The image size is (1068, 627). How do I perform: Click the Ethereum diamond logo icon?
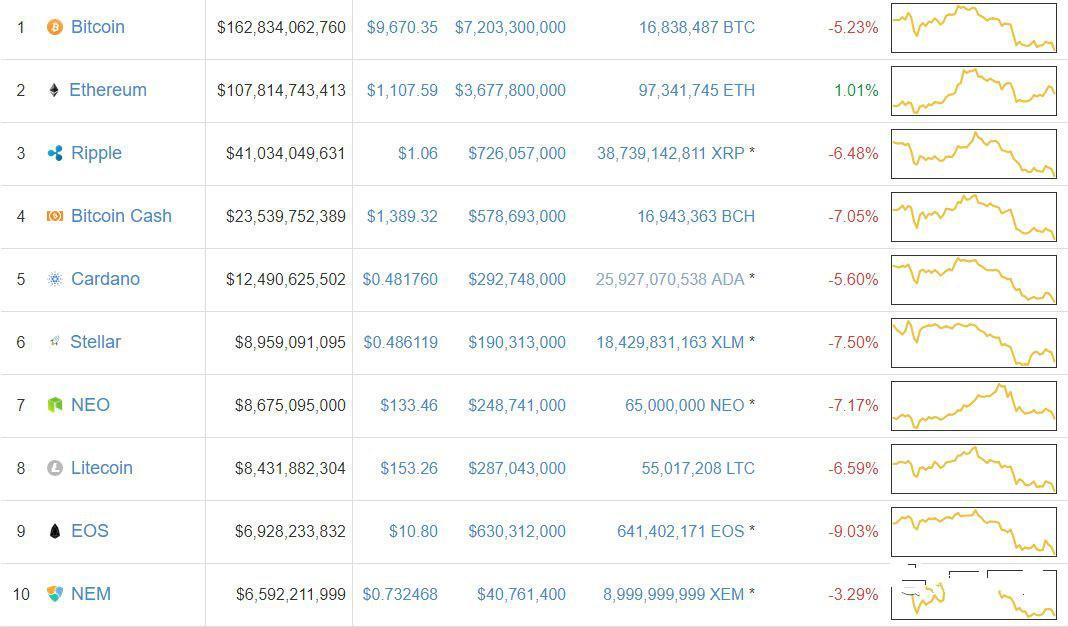tap(54, 90)
